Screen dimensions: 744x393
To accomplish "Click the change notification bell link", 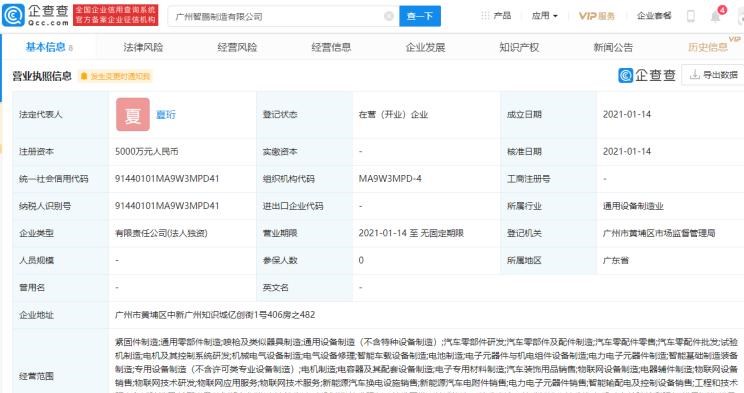I will pyautogui.click(x=116, y=76).
